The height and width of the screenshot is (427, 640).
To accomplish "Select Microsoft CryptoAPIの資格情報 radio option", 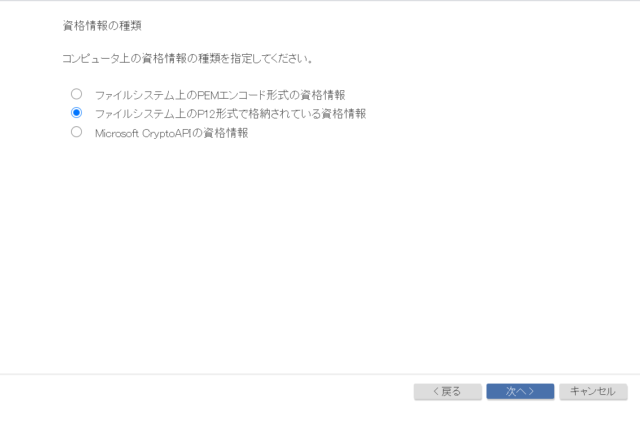I will click(x=76, y=132).
